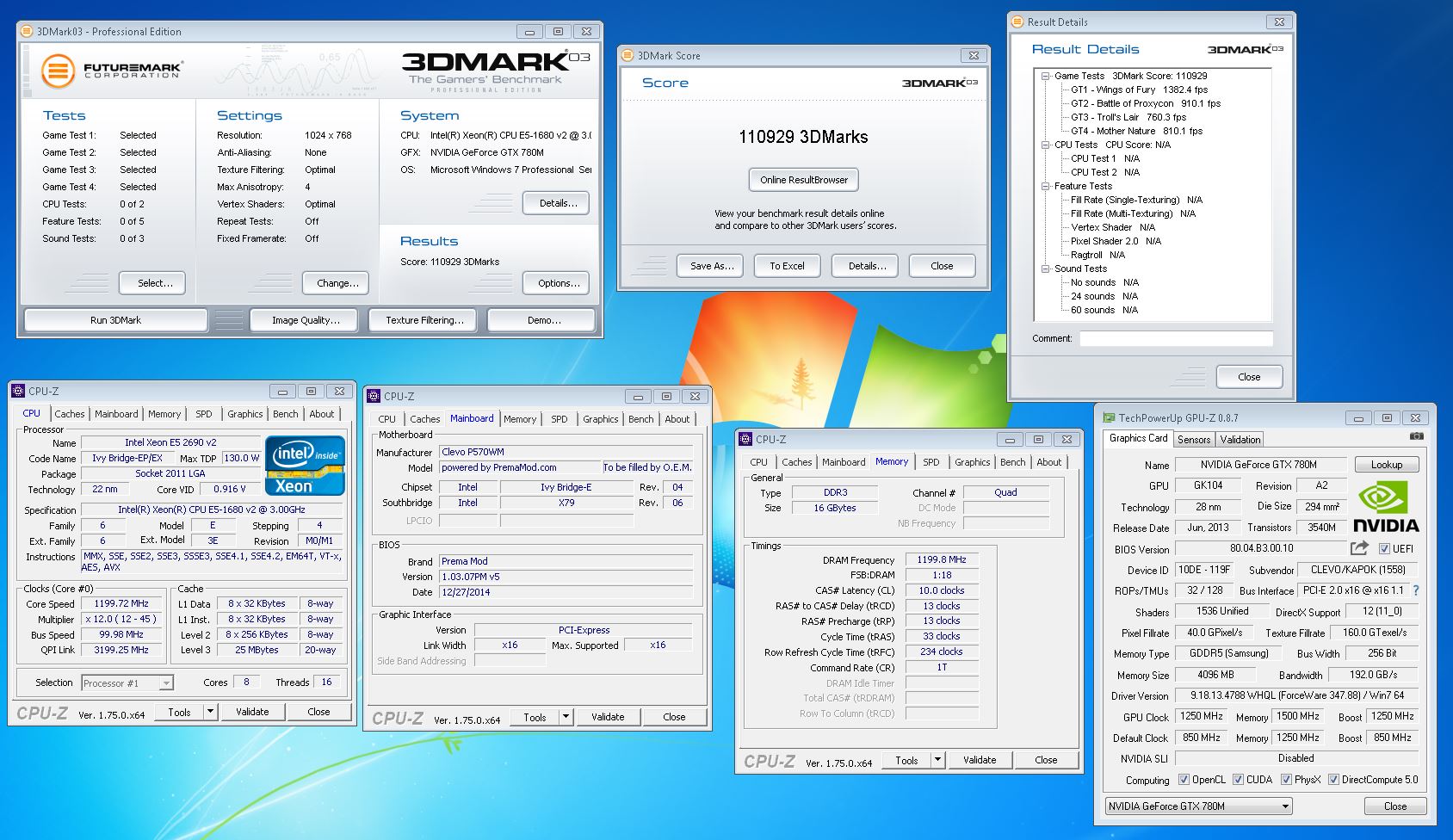Open Tools dropdown arrow in CPU-Z CPU window
This screenshot has height=840, width=1453.
tap(210, 712)
